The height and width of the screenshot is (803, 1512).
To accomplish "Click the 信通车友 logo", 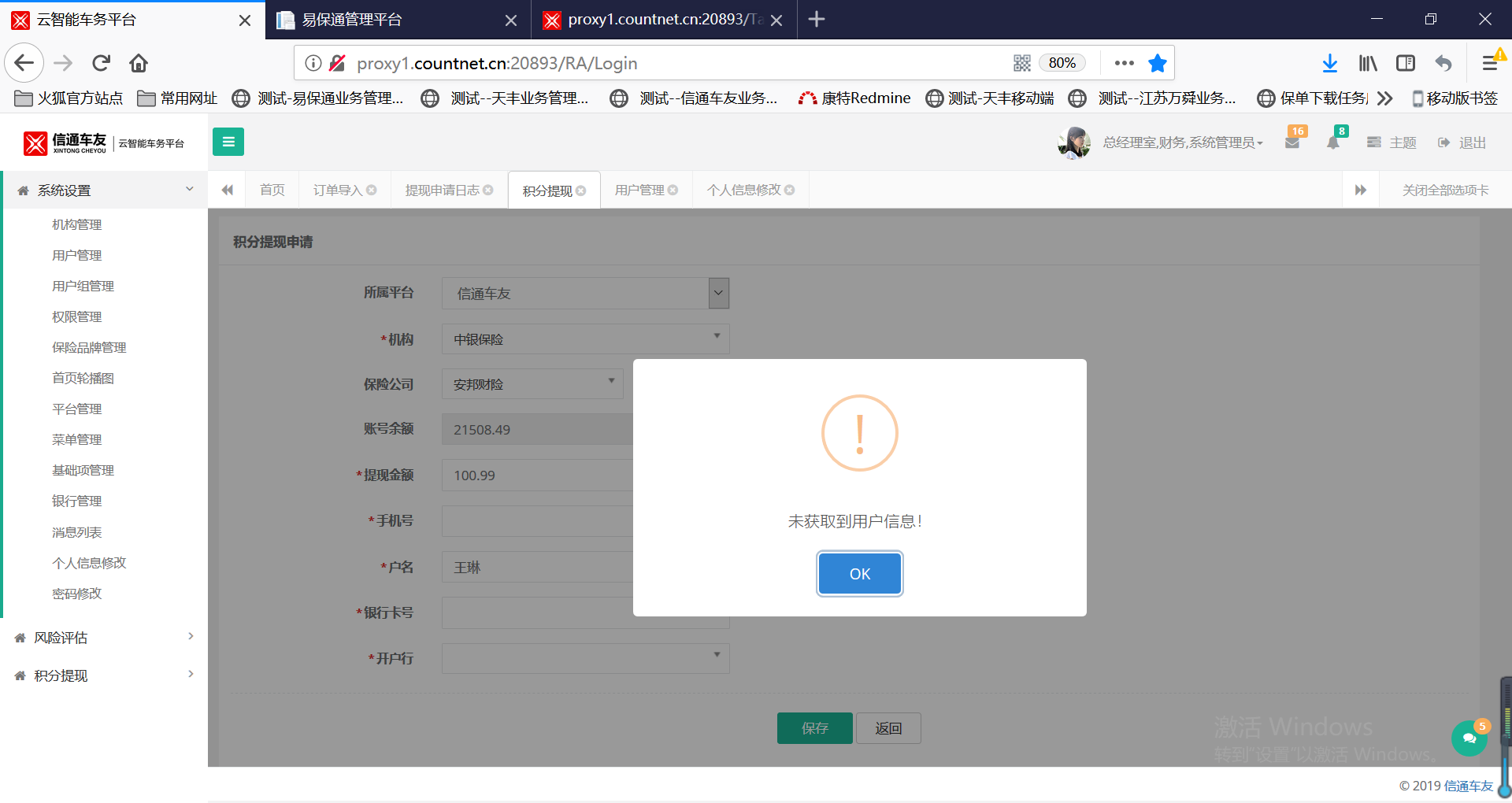I will [104, 142].
